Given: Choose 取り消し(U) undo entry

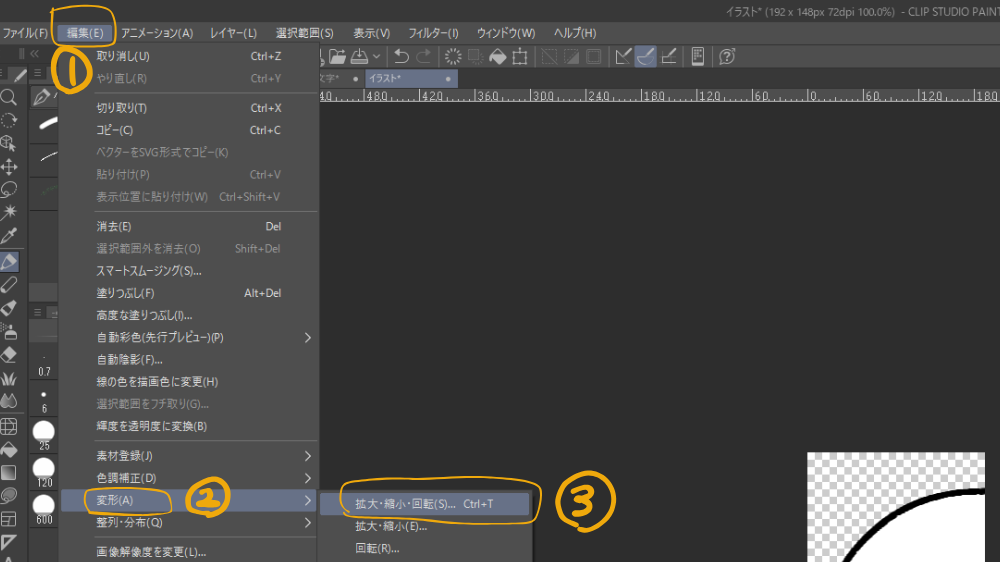Looking at the screenshot, I should tap(189, 56).
